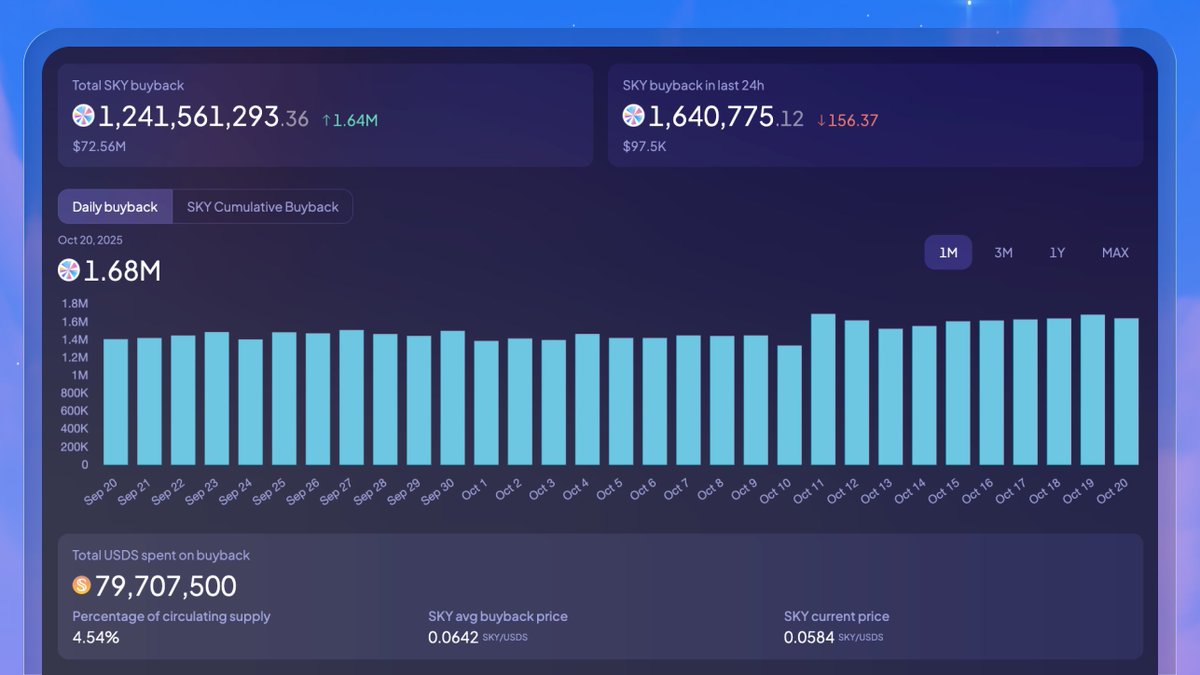Switch to the Daily buyback tab
The width and height of the screenshot is (1200, 675).
[115, 207]
